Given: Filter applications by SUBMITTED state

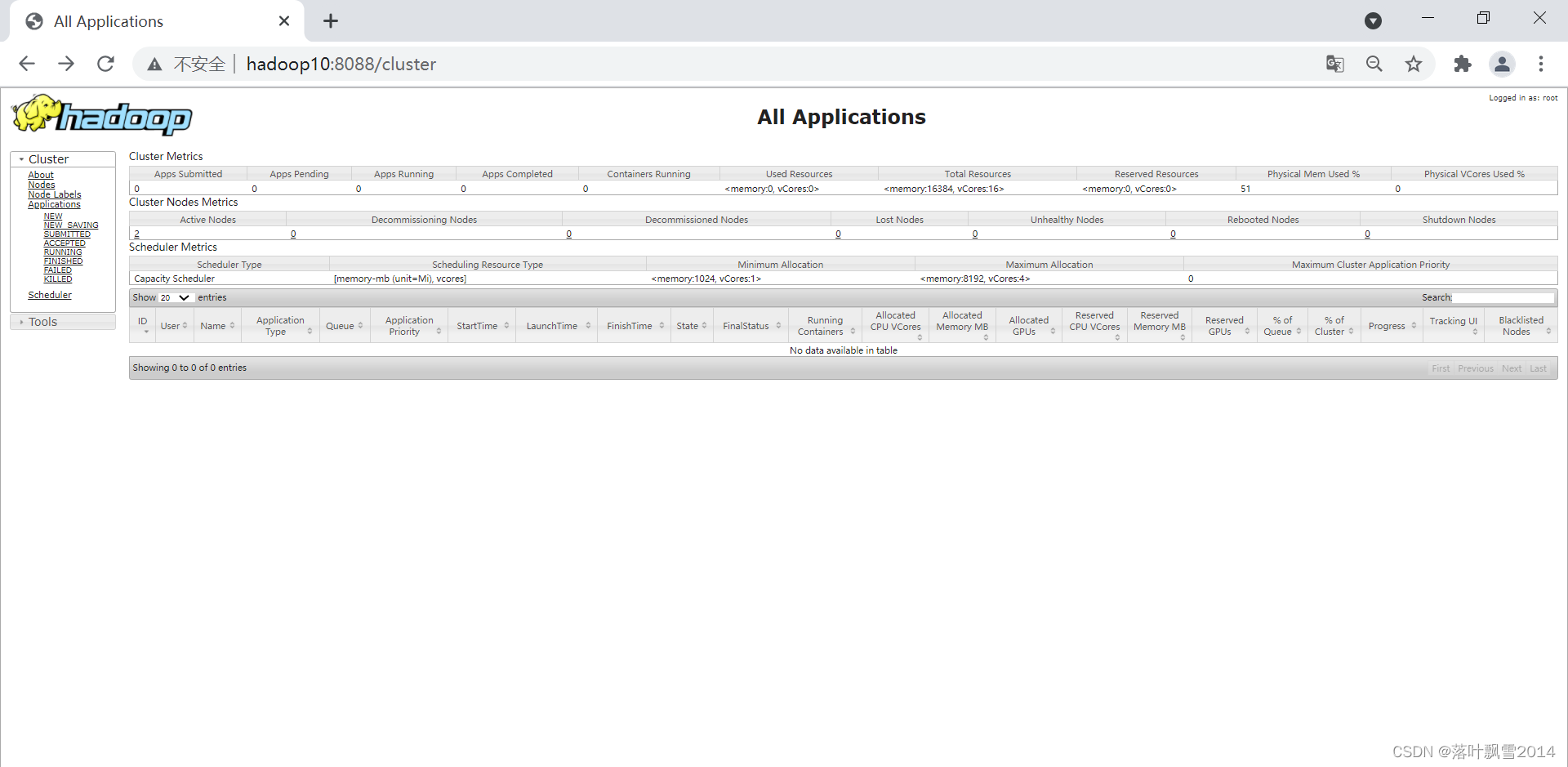Looking at the screenshot, I should pyautogui.click(x=67, y=234).
